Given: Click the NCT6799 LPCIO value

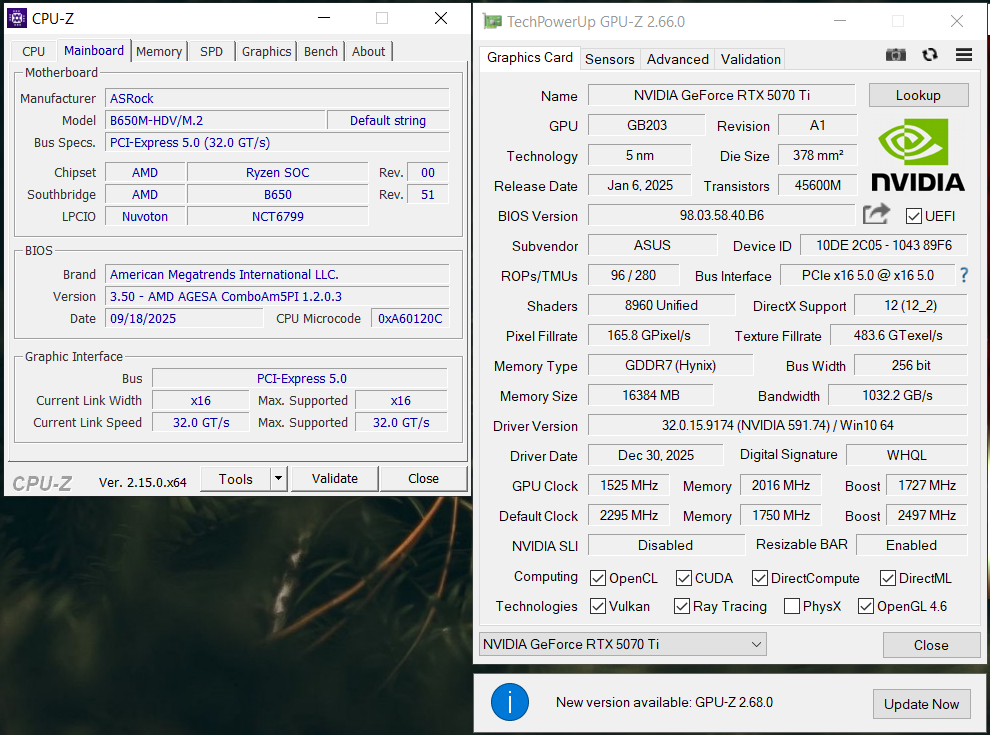Looking at the screenshot, I should [x=278, y=217].
